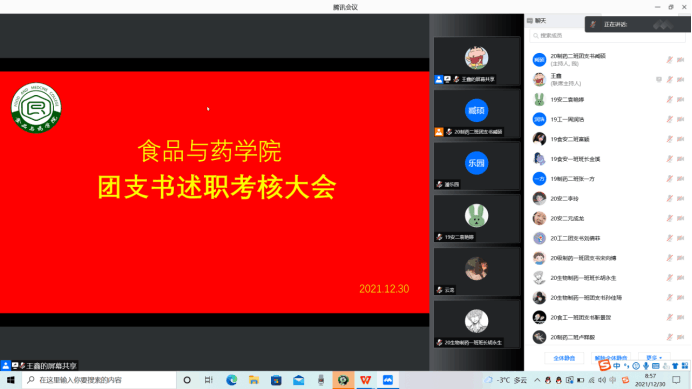Screen dimensions: 692x389
Task: Select the 臧硕 participant video tile
Action: point(477,114)
